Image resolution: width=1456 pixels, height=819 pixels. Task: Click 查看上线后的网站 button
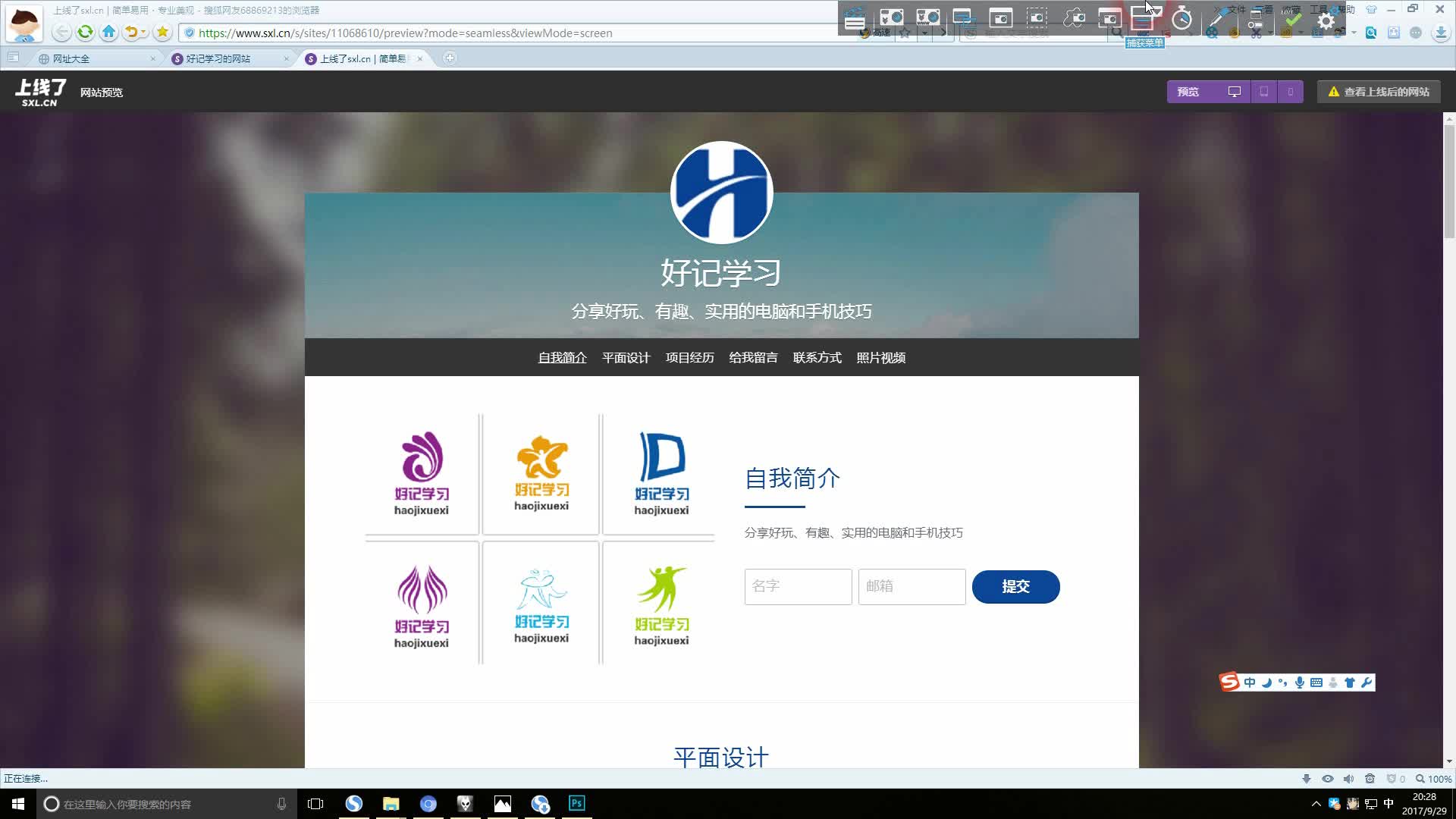[x=1379, y=92]
